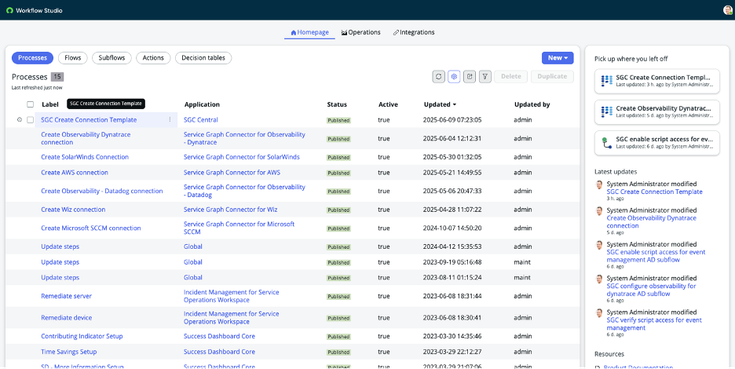This screenshot has height=369, width=735.
Task: Open Service Graph Connector for SolarWinds link
Action: click(x=241, y=157)
